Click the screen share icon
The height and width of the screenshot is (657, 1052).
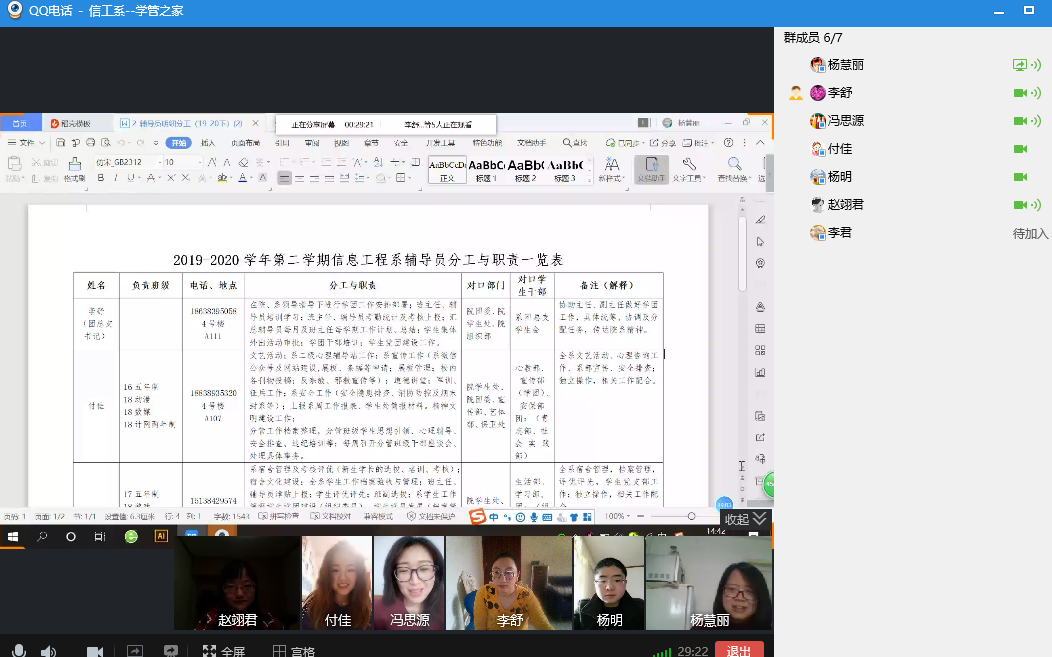coord(133,651)
